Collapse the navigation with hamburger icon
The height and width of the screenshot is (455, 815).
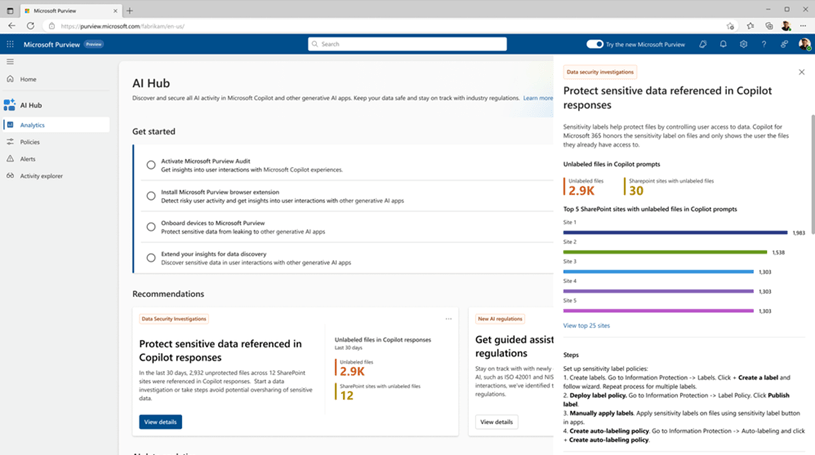pyautogui.click(x=10, y=62)
